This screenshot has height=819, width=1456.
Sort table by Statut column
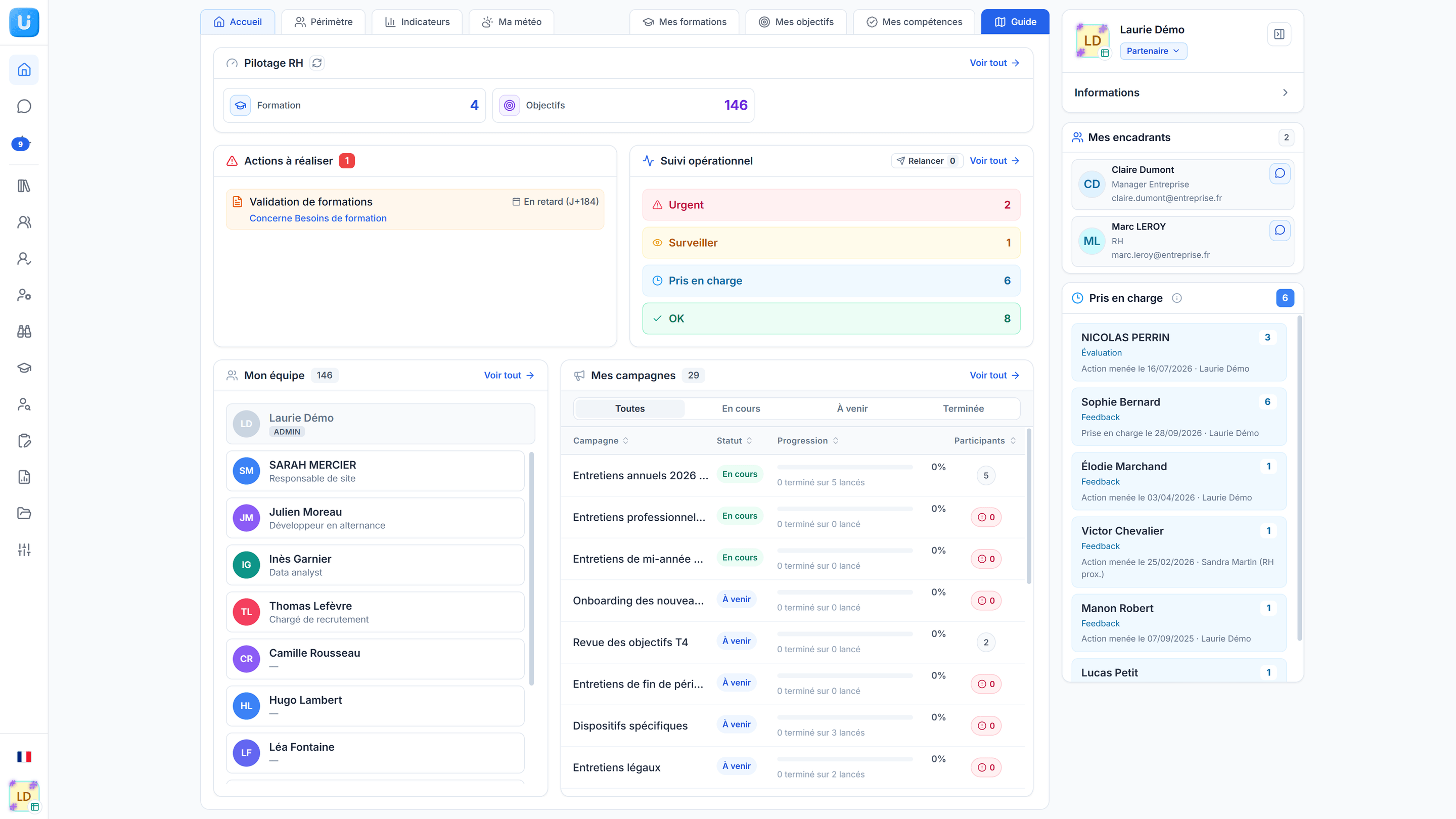pos(734,441)
